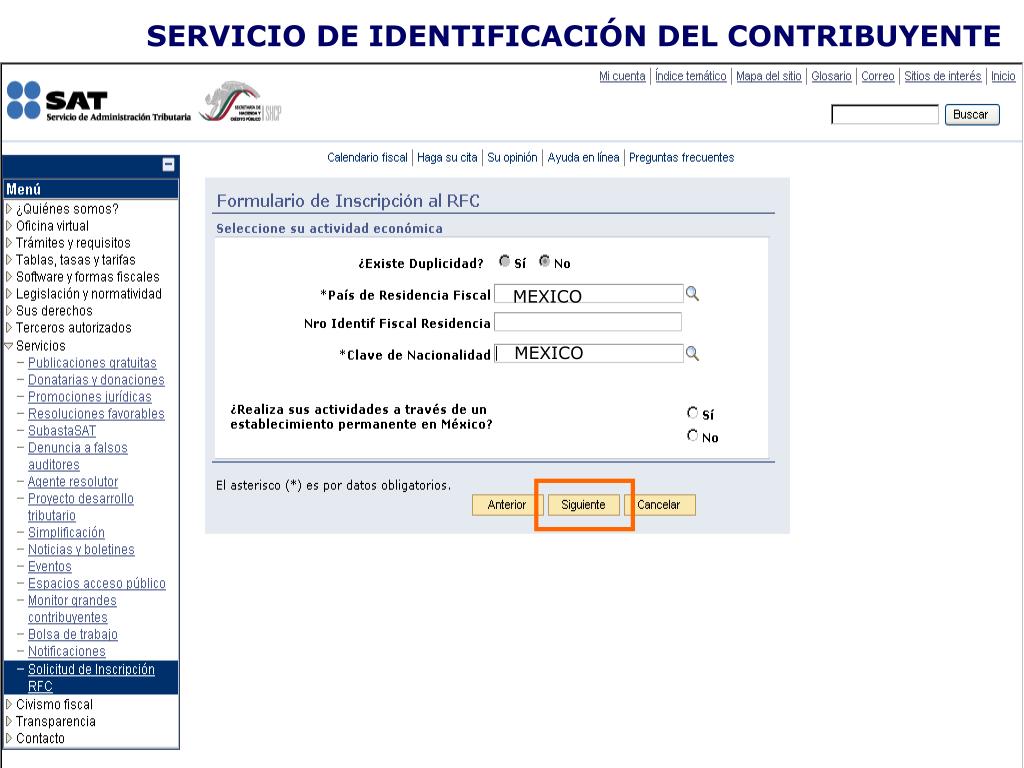Open Bolsa de trabajo link
The height and width of the screenshot is (768, 1024).
tap(72, 635)
